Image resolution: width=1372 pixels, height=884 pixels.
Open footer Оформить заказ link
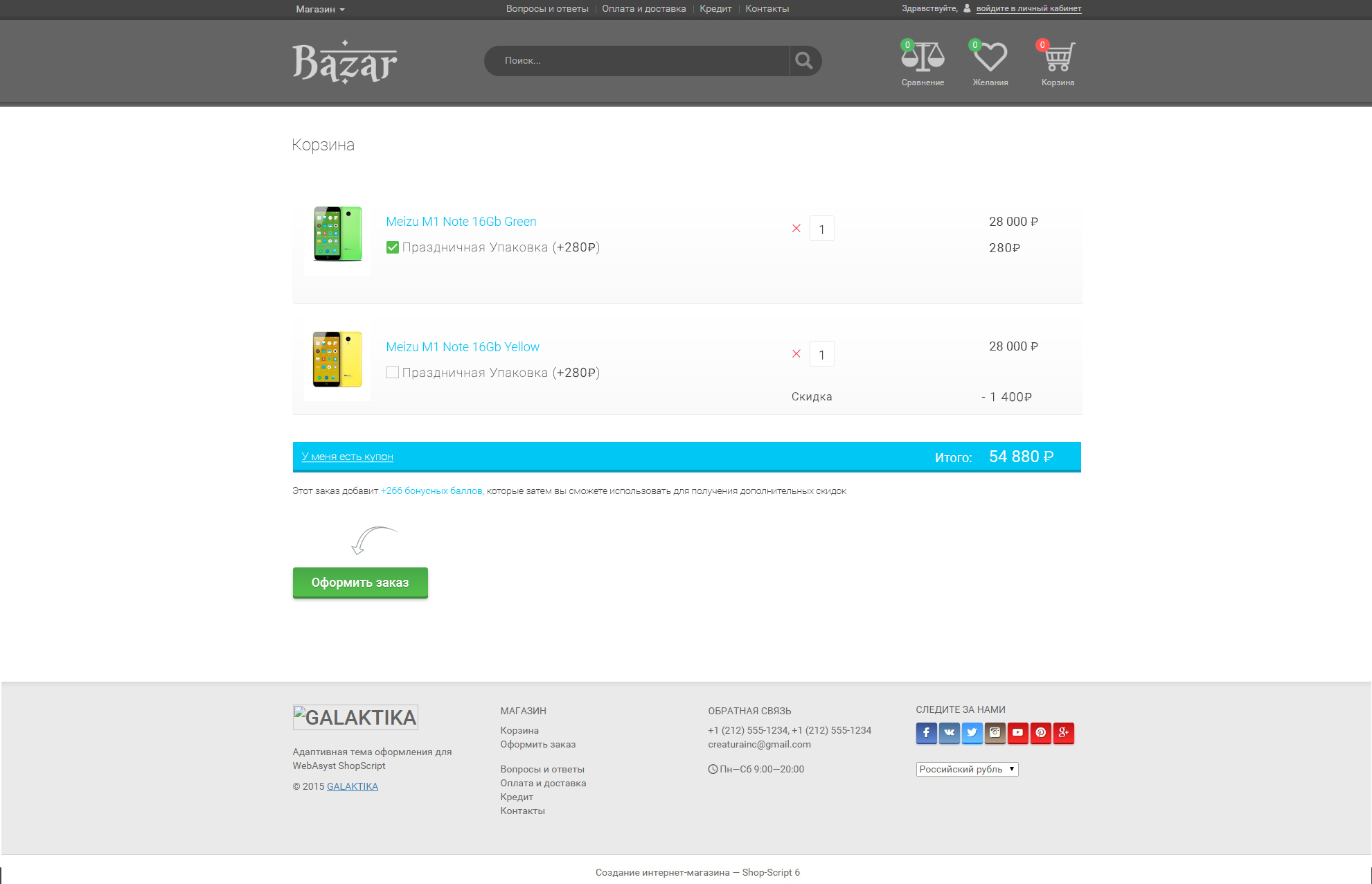point(538,744)
